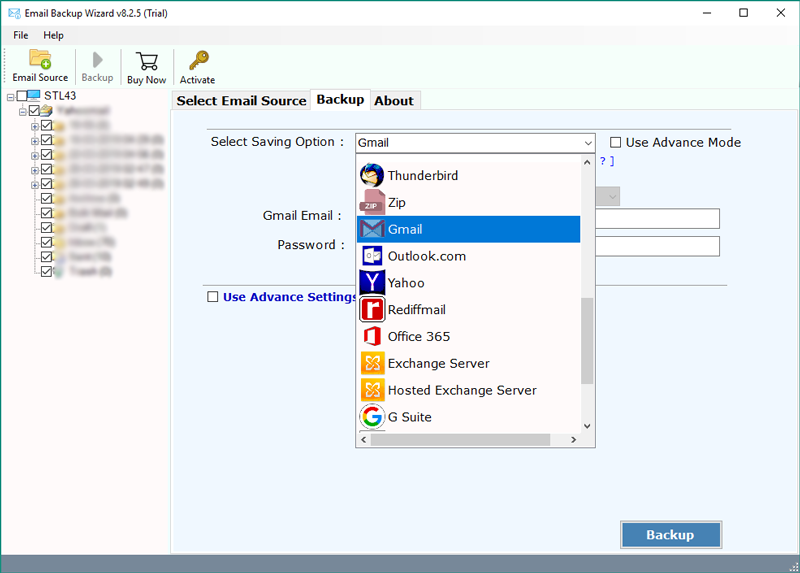
Task: Click the horizontal scrollbar thumb in list
Action: 461,439
